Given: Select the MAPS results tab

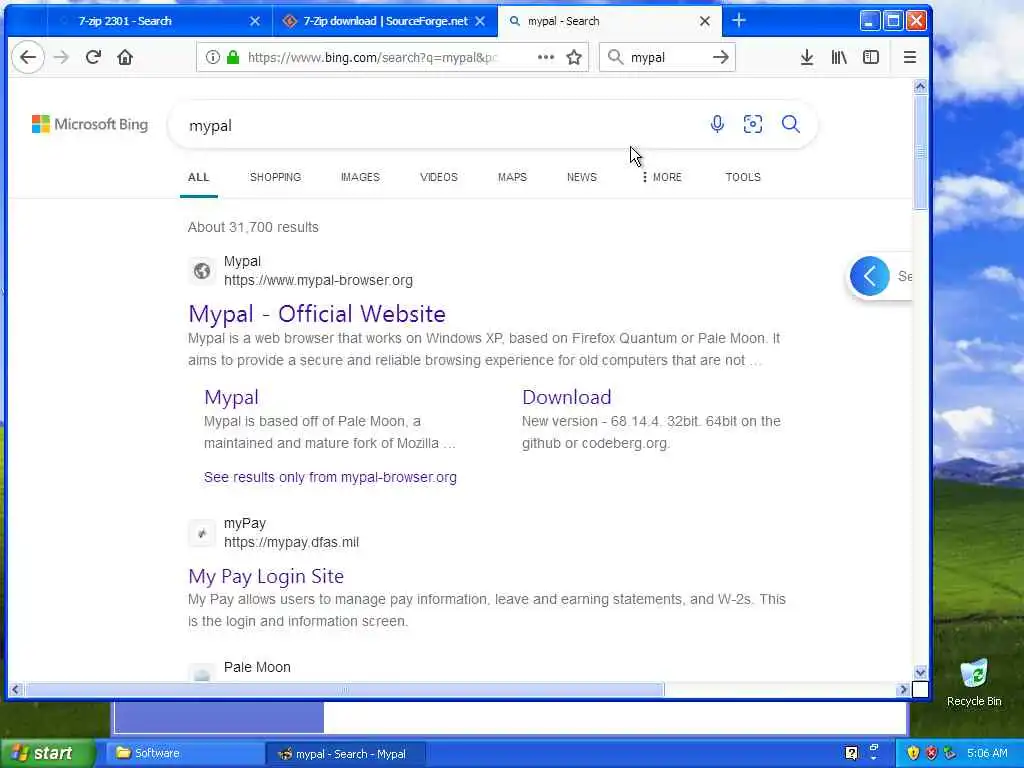Looking at the screenshot, I should click(512, 177).
